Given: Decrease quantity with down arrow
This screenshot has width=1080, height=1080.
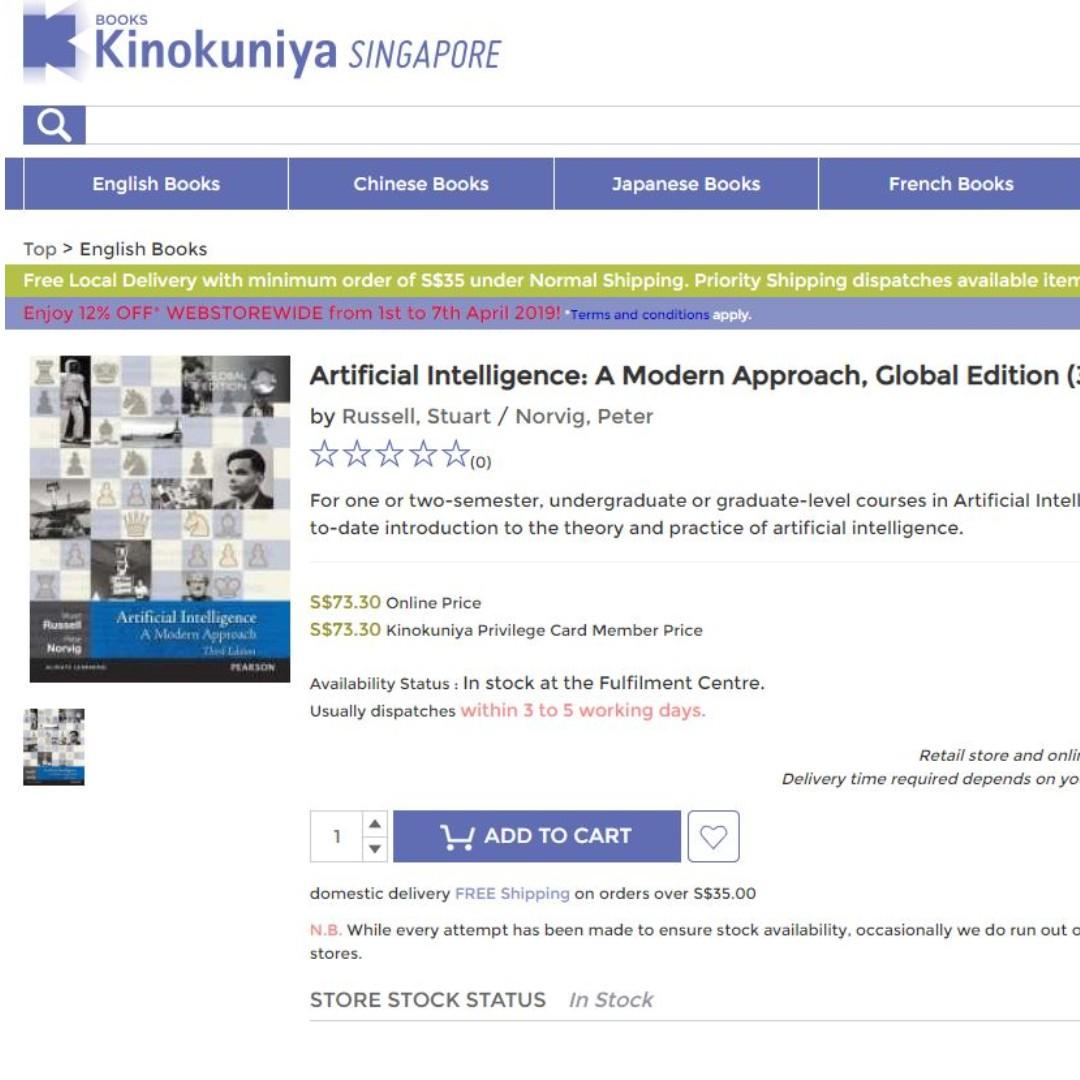Looking at the screenshot, I should 375,849.
